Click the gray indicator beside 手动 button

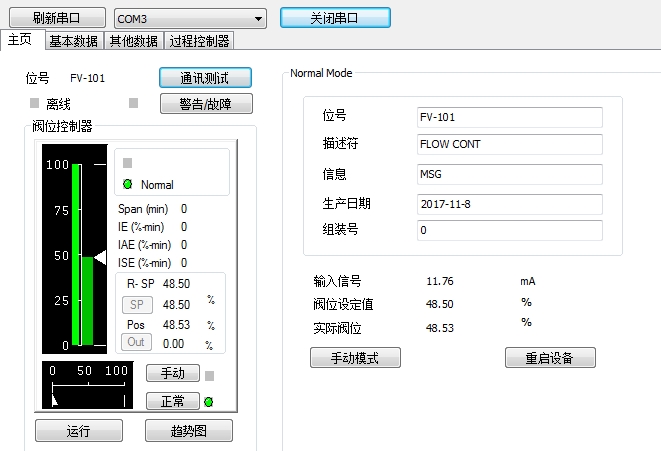click(209, 375)
